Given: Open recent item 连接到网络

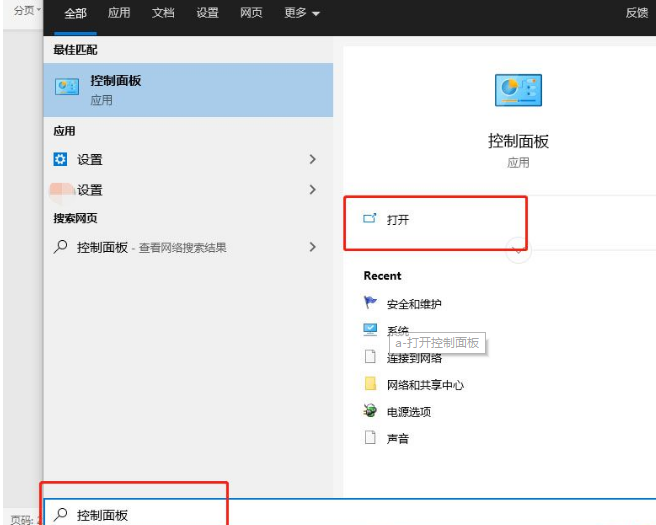Looking at the screenshot, I should coord(414,358).
